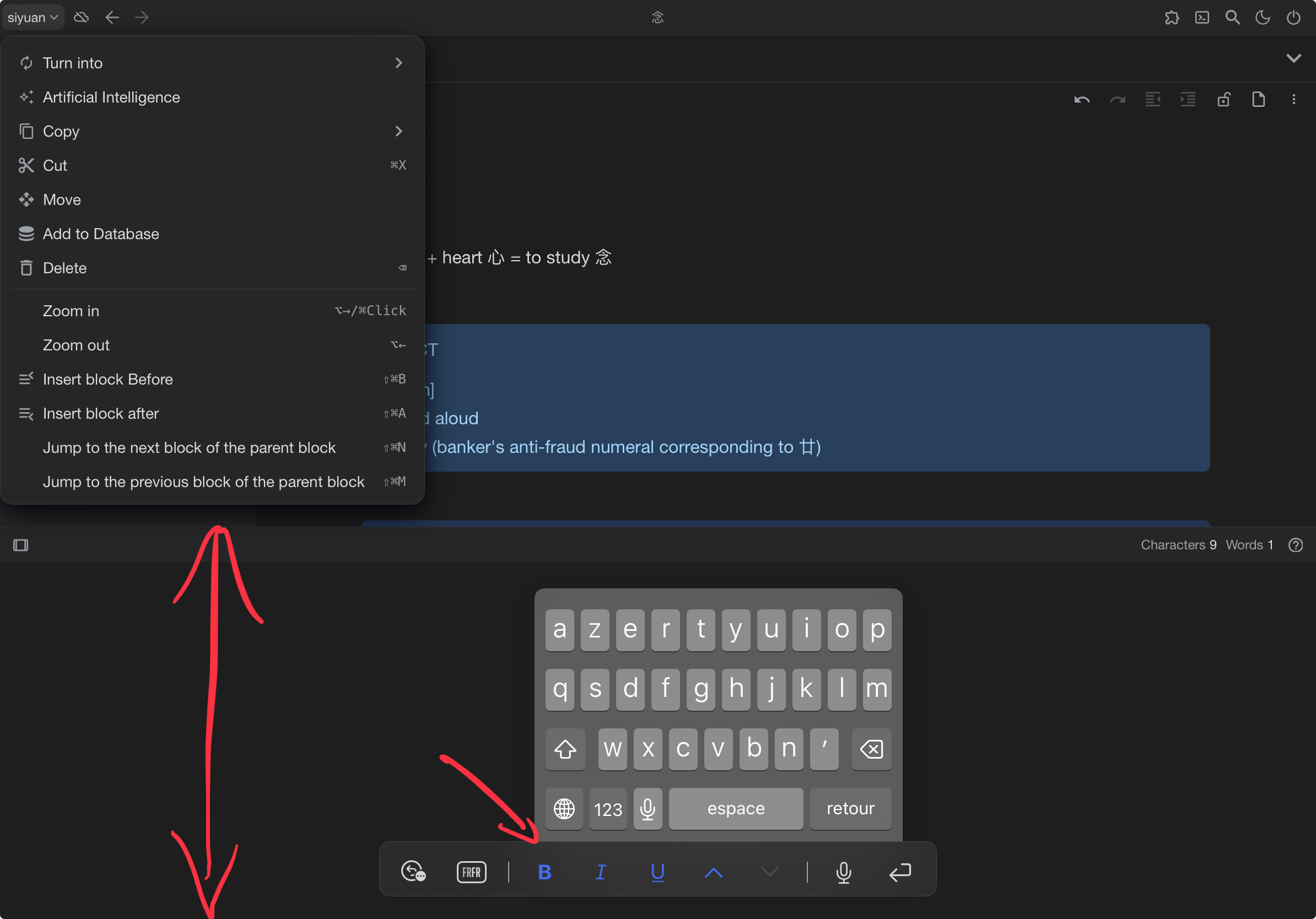Open the siyuan workspace dropdown
The width and height of the screenshot is (1316, 919).
tap(32, 17)
